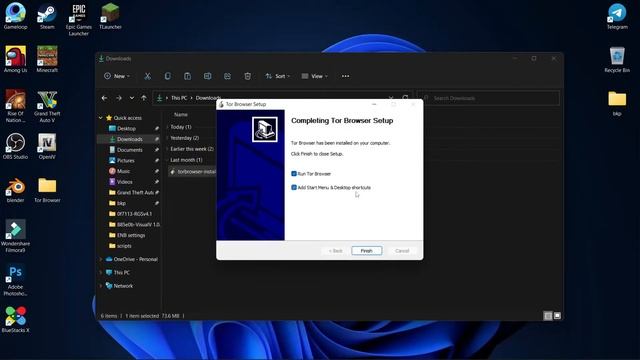Open TLauncher desktop icon
Viewport: 640px width, 360px height.
point(110,16)
